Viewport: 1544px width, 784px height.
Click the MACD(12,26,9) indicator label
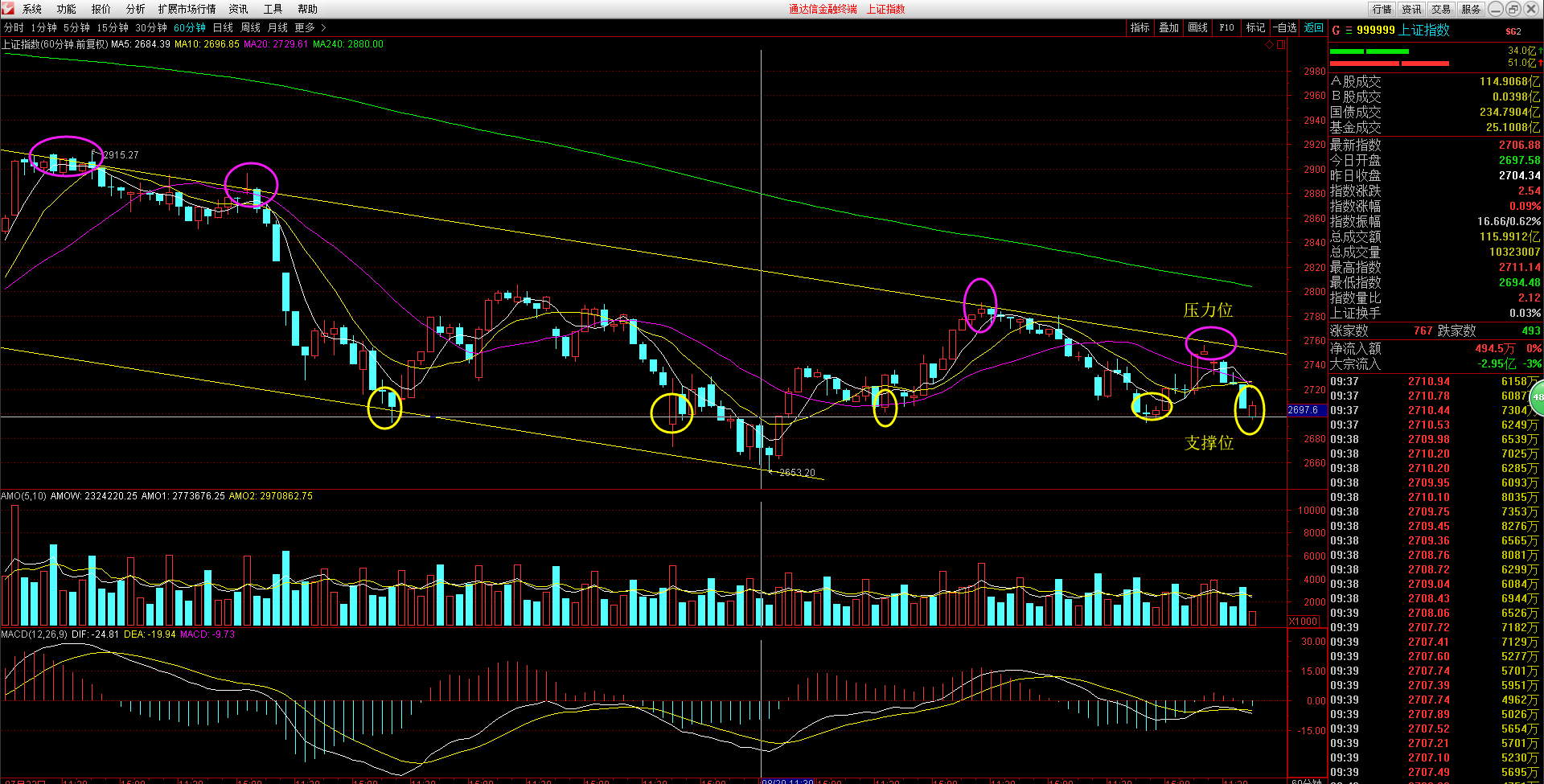point(35,634)
